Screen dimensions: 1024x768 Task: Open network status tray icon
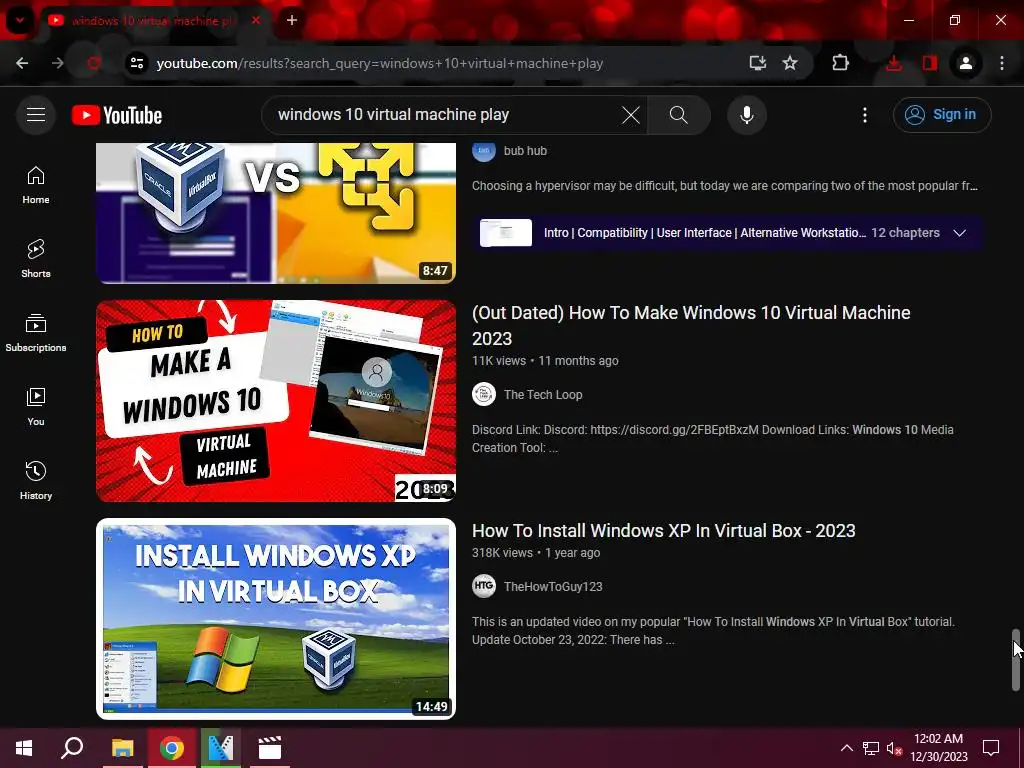point(871,748)
